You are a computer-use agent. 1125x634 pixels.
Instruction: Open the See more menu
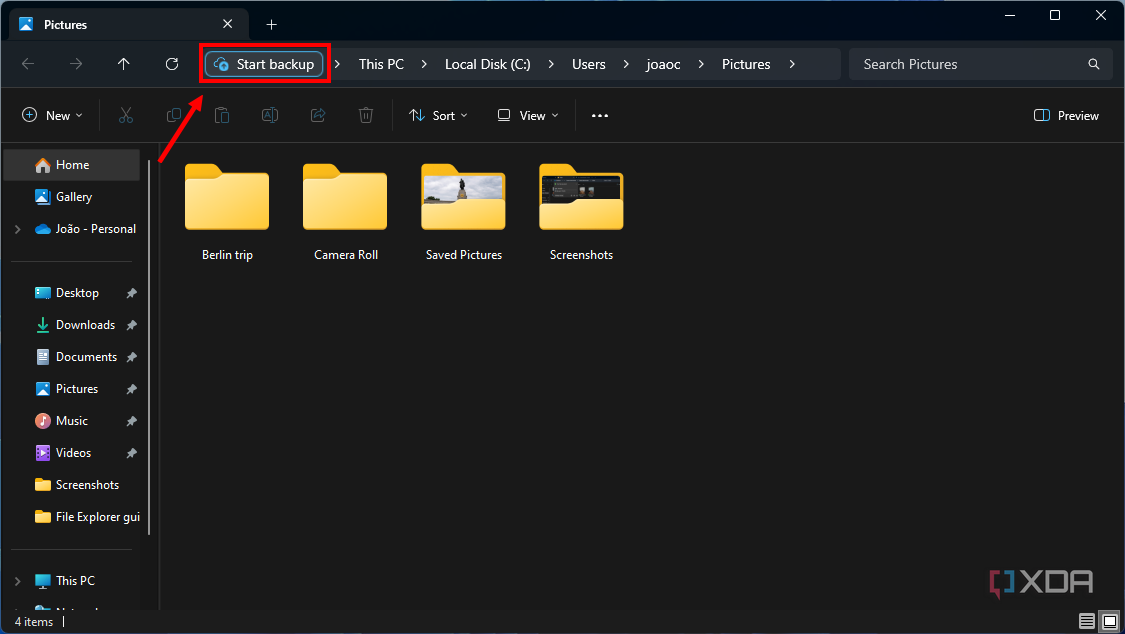599,115
